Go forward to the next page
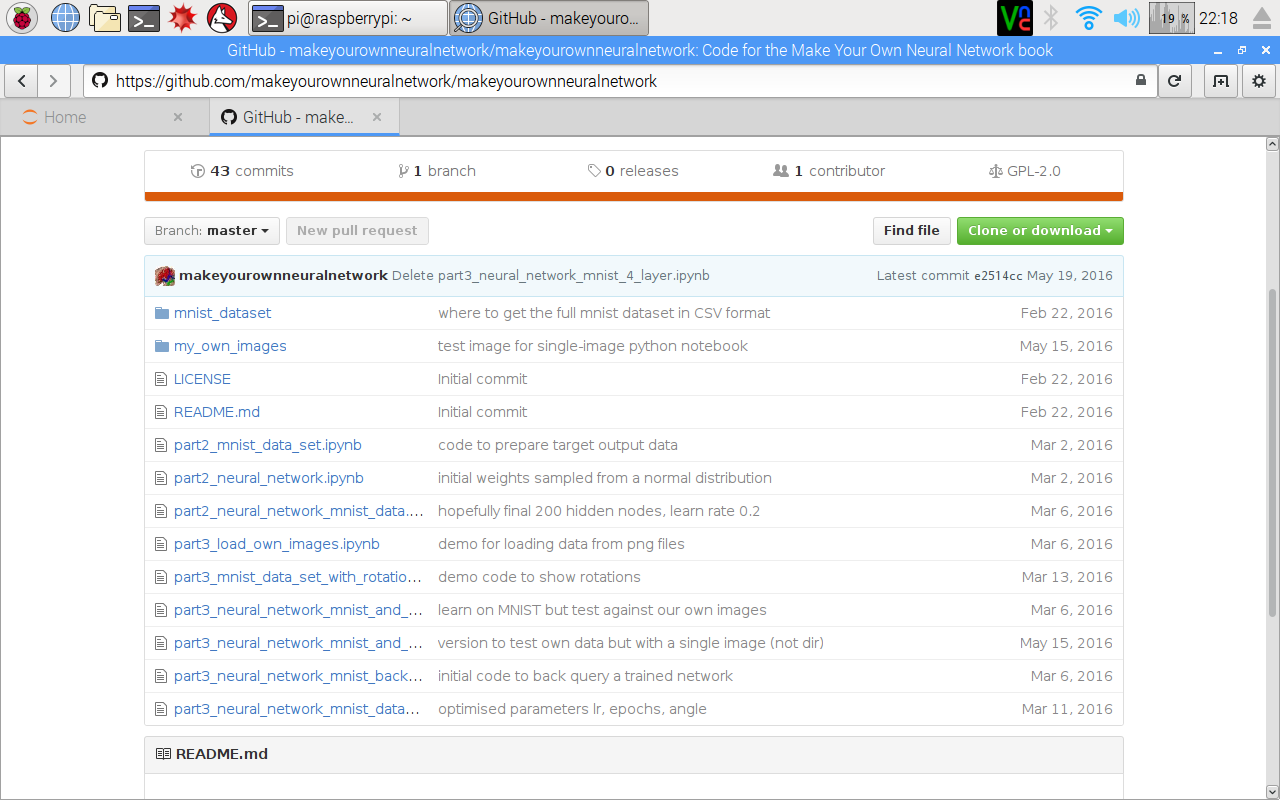Screen dimensions: 1280x800 pos(54,81)
